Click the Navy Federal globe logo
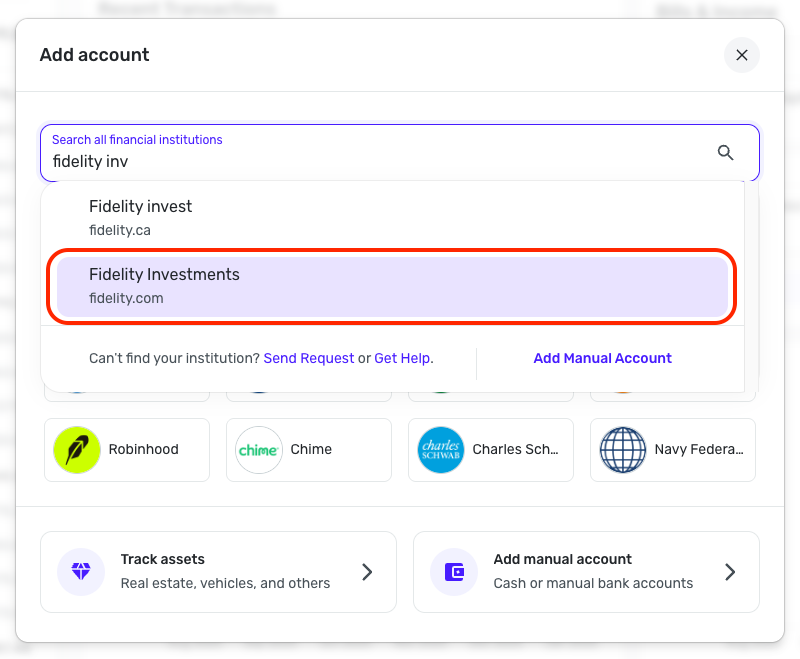Image resolution: width=800 pixels, height=659 pixels. (623, 450)
